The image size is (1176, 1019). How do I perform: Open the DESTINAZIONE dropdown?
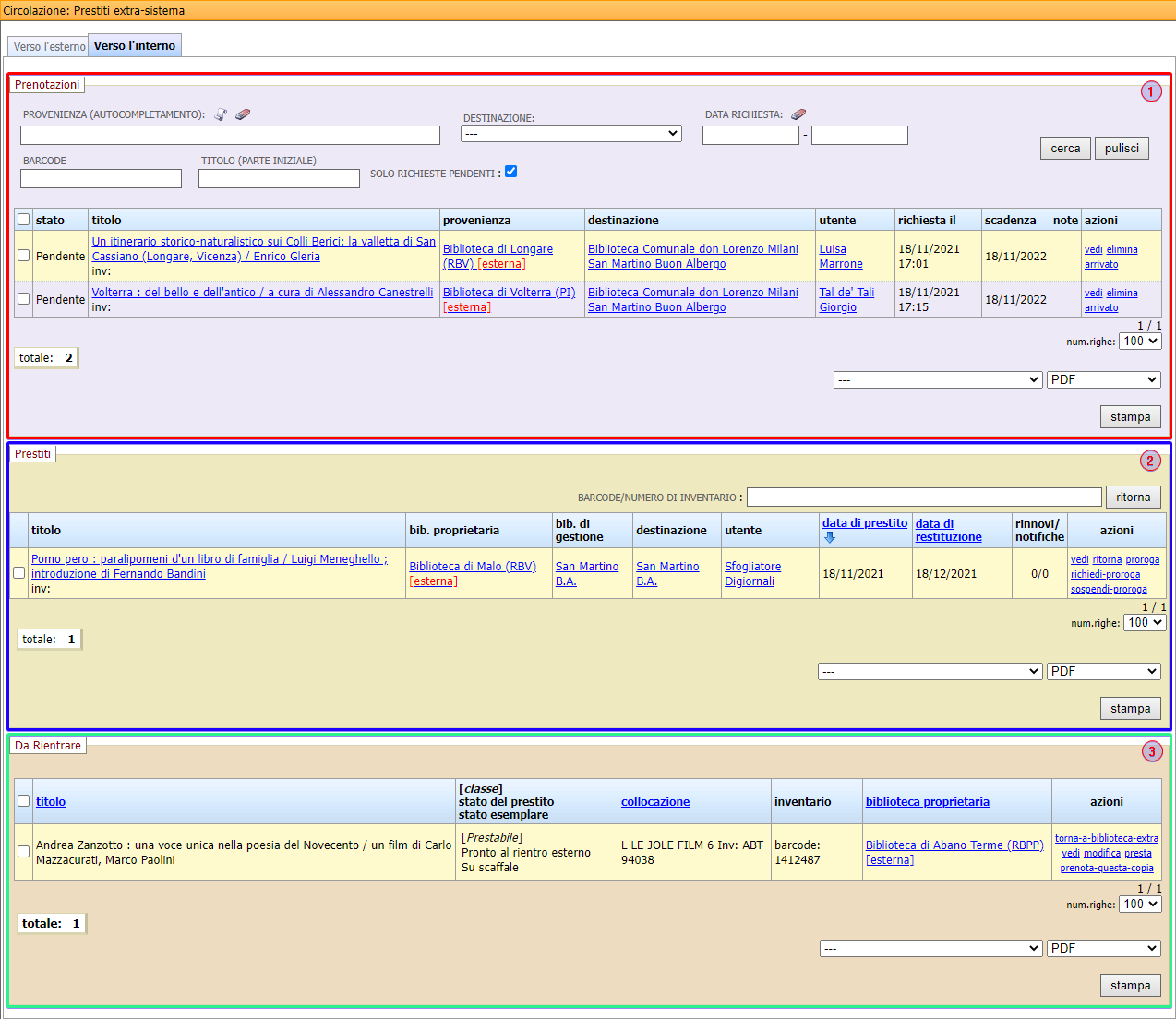pos(570,132)
